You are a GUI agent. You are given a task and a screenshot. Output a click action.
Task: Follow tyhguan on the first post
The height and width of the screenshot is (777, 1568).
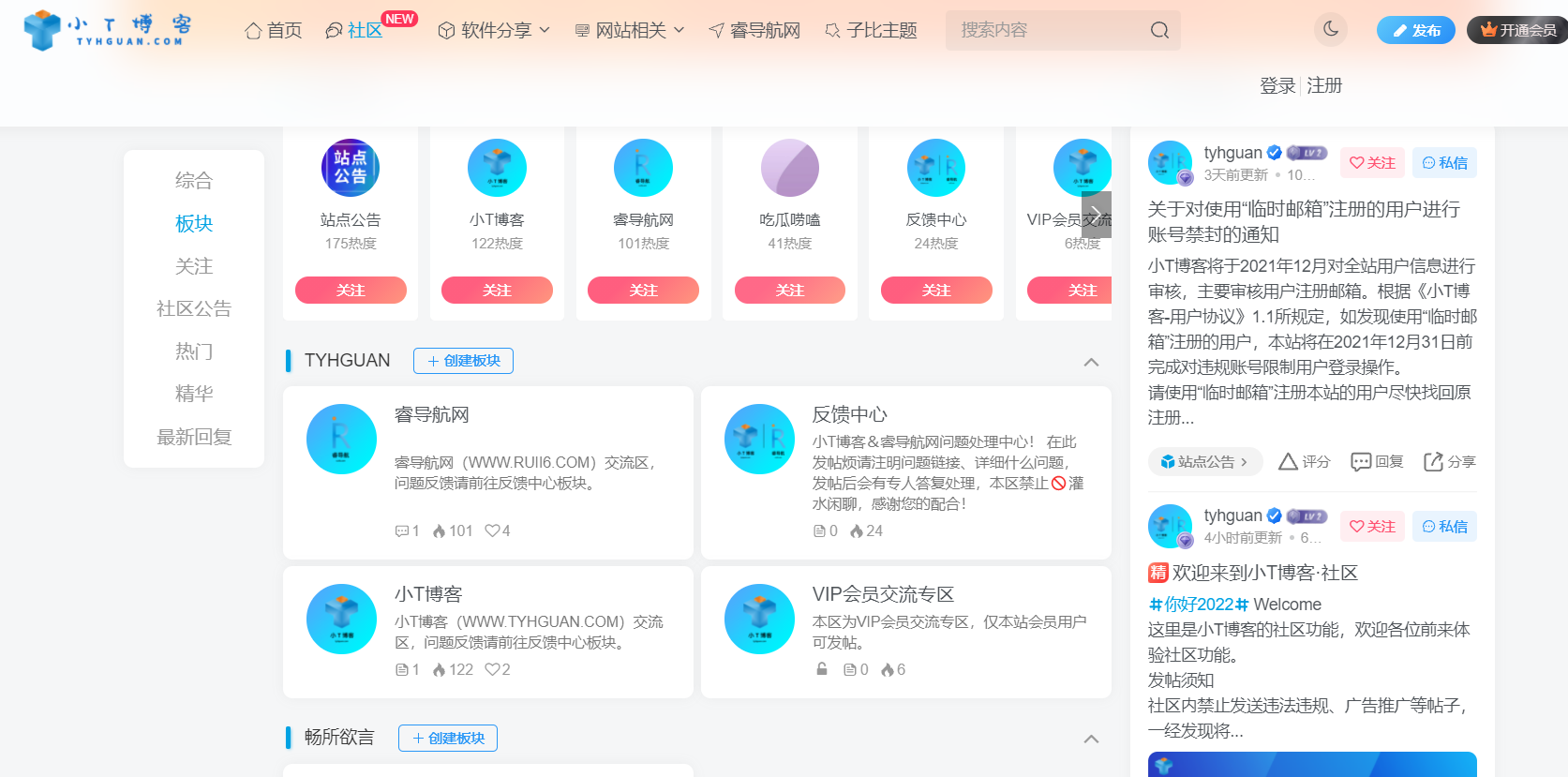[x=1372, y=163]
